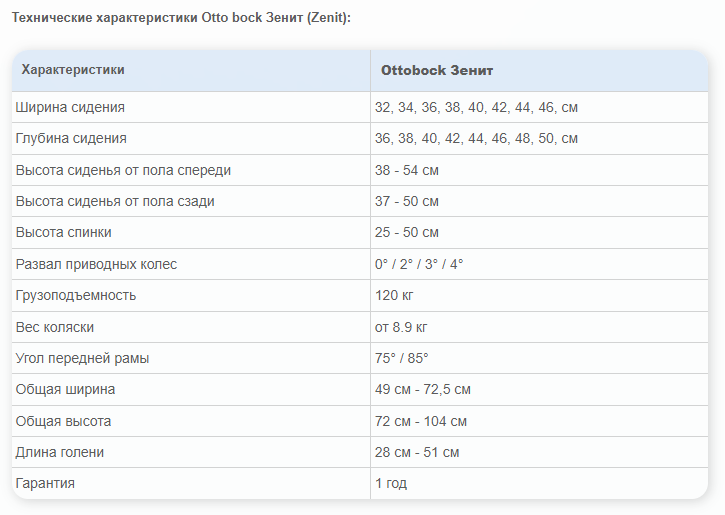Select the 'Глубина сидения' row label

point(71,138)
